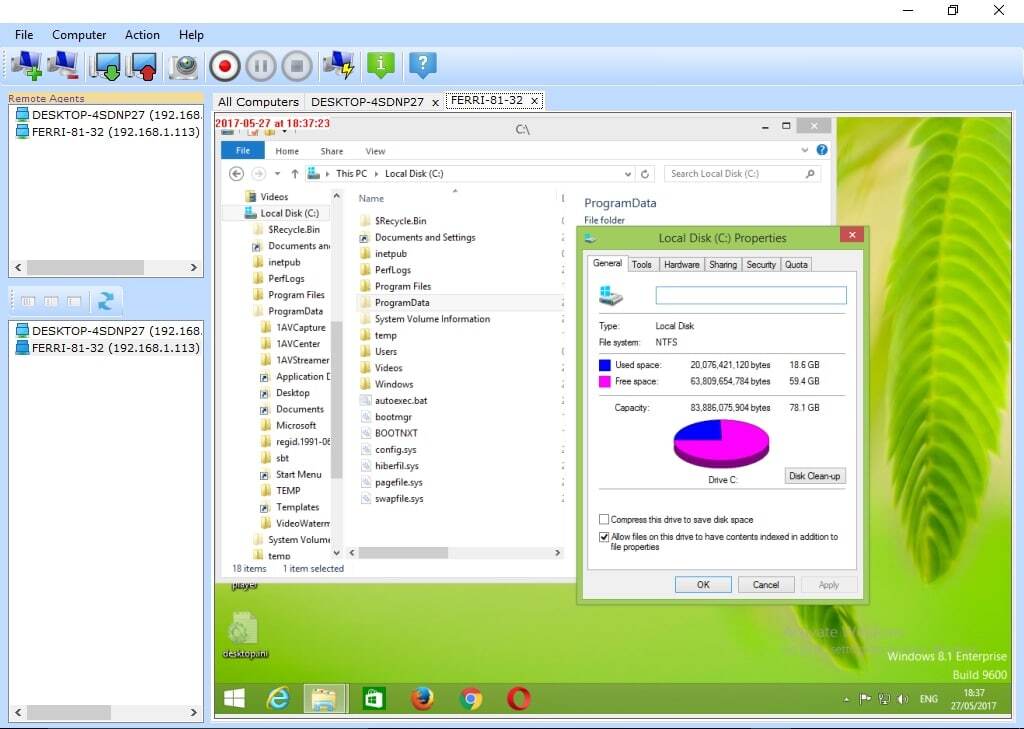1024x729 pixels.
Task: Click the lightning bolt computer toolbar icon
Action: [339, 66]
